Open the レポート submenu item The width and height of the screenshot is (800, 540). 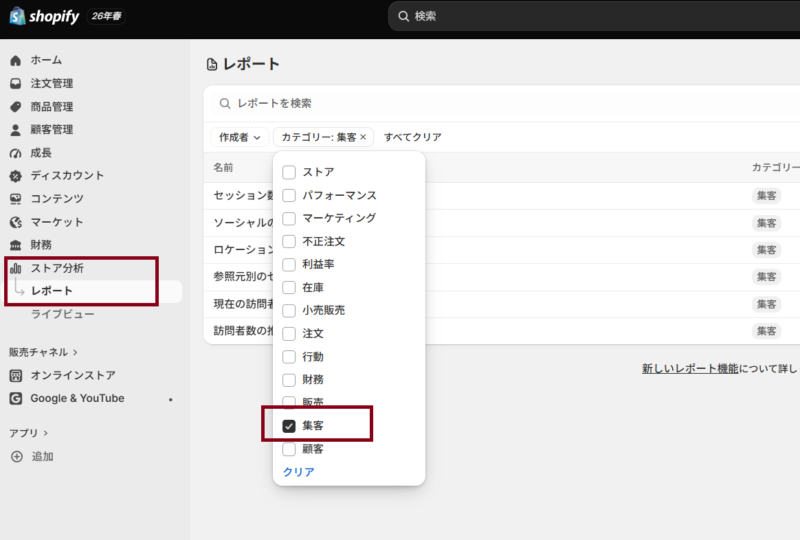pyautogui.click(x=52, y=291)
